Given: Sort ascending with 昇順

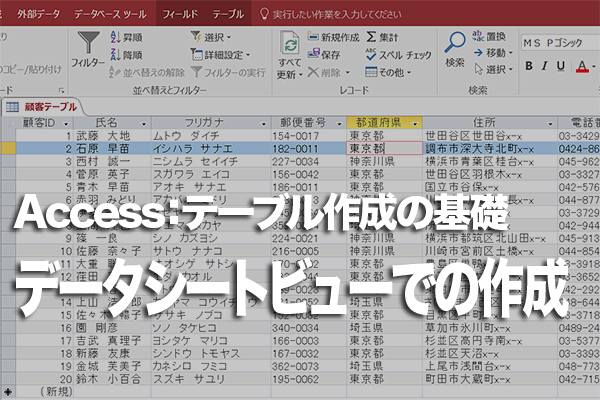Looking at the screenshot, I should tap(126, 37).
